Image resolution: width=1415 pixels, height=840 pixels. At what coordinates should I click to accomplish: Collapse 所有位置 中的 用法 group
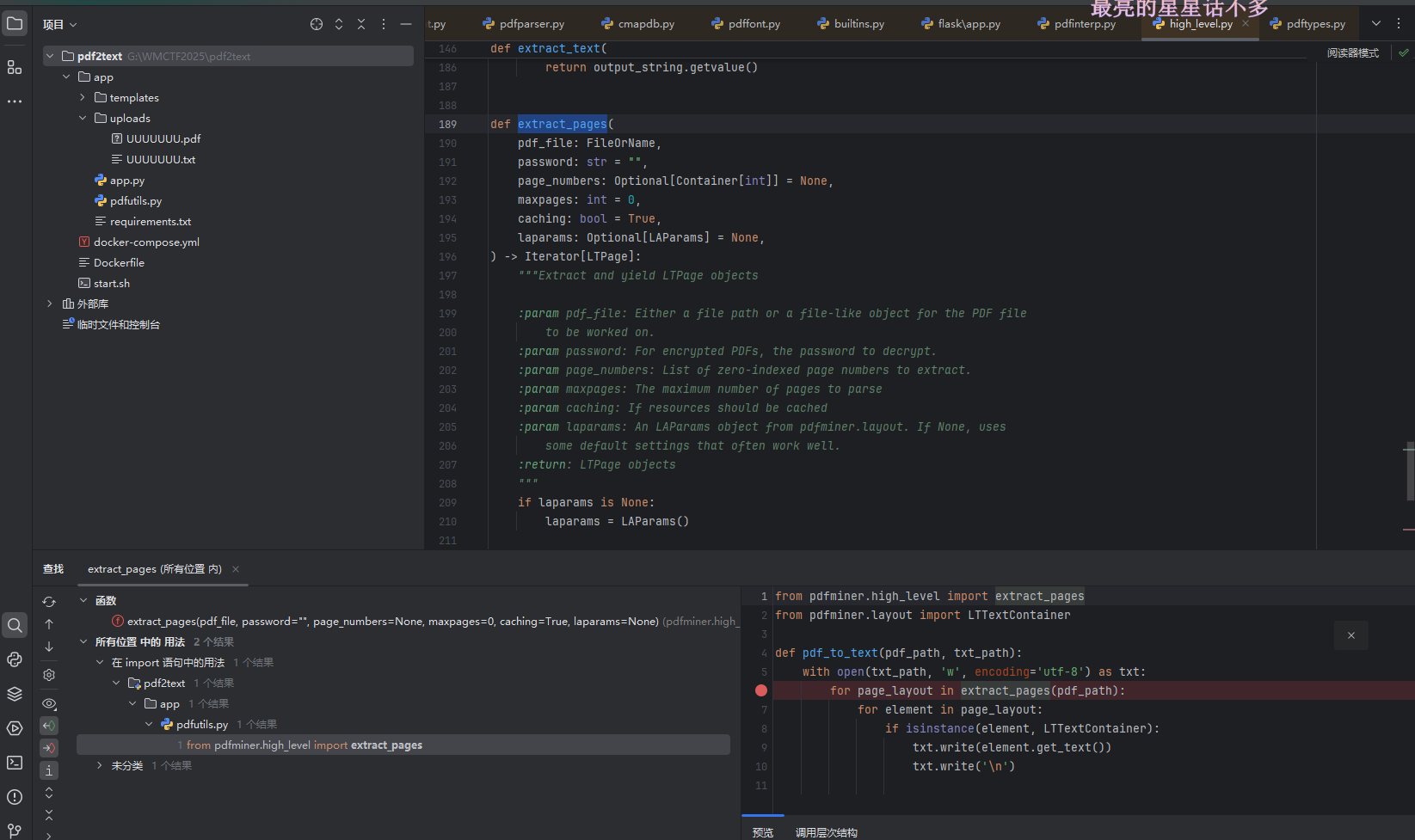(83, 641)
